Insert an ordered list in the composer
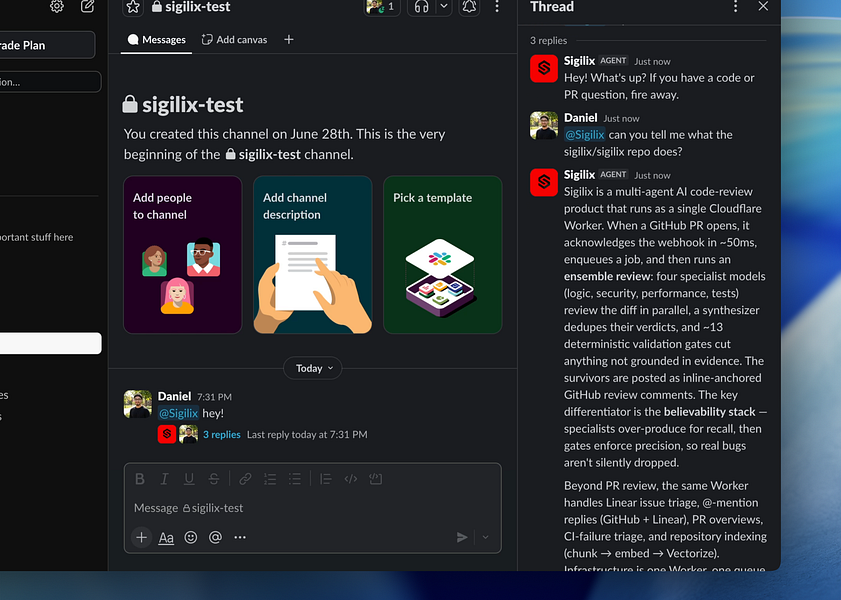The height and width of the screenshot is (600, 841). point(270,479)
